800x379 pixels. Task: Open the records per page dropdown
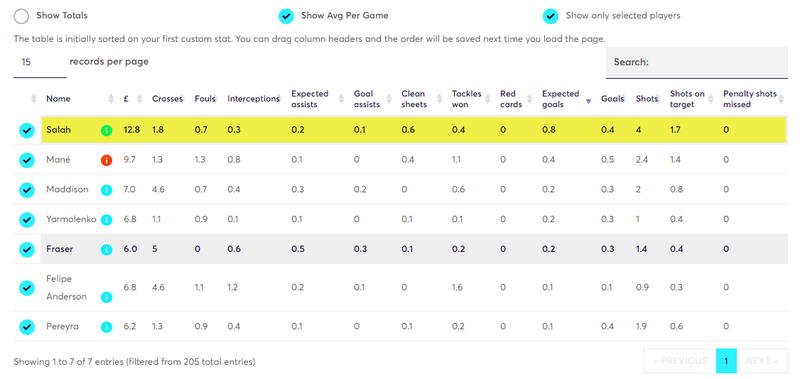[40, 63]
